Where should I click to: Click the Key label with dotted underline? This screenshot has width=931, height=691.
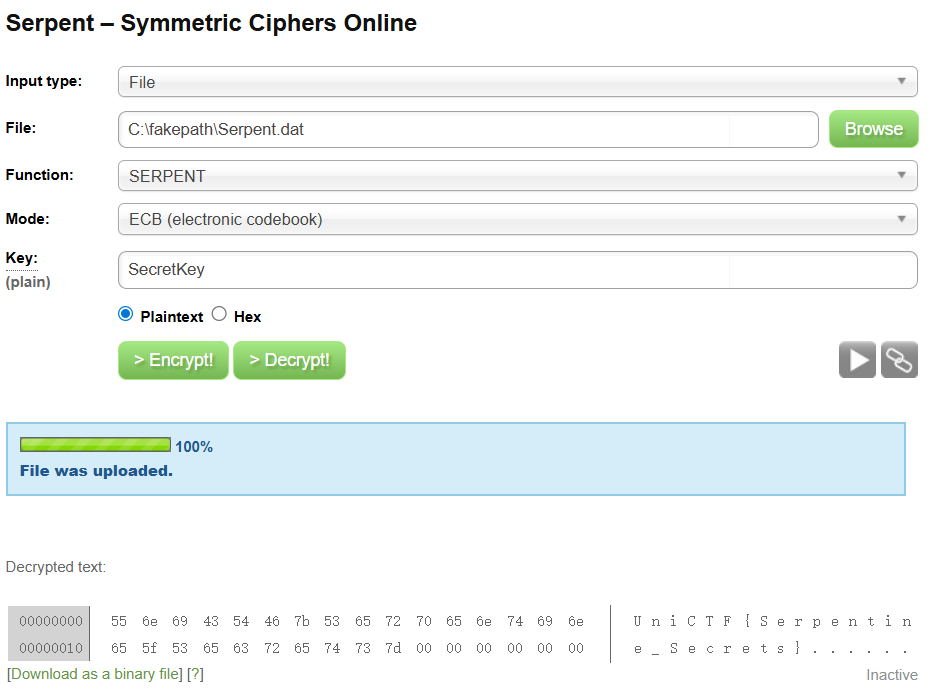tap(21, 258)
